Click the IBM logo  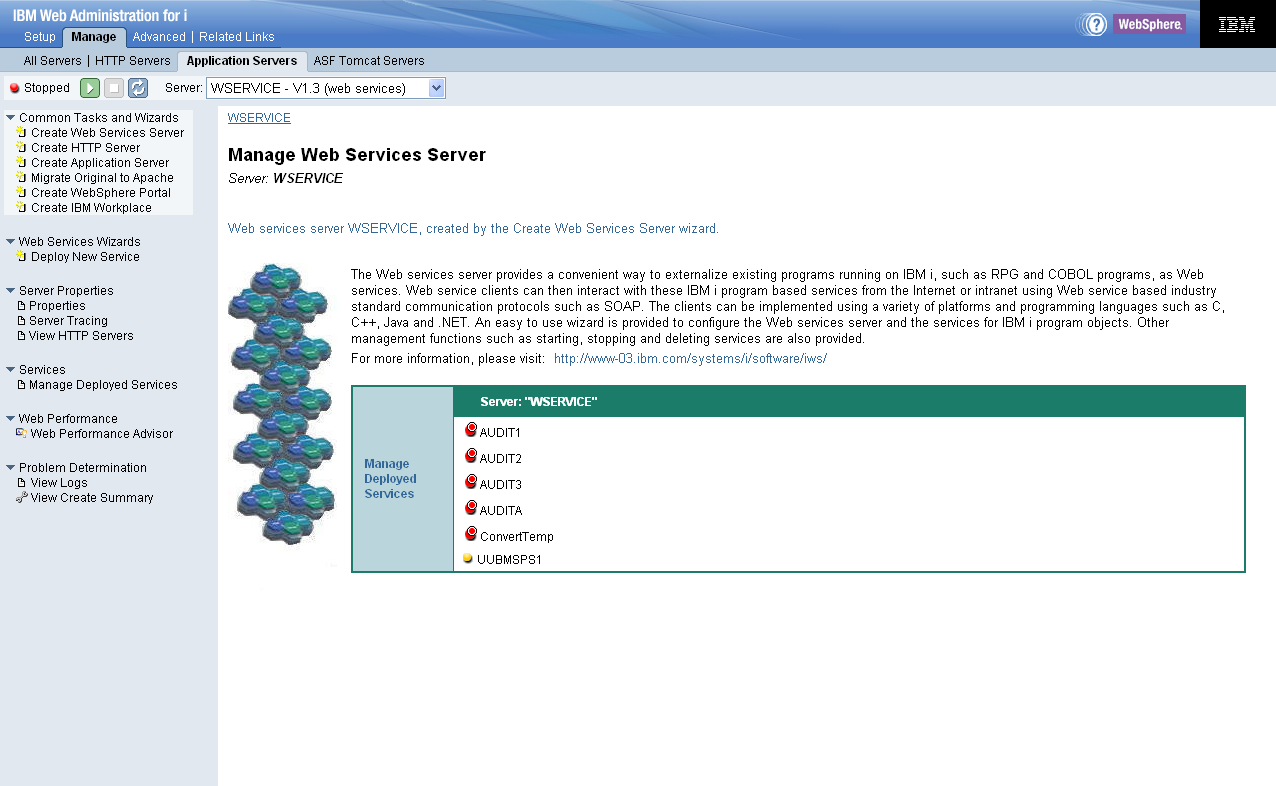pyautogui.click(x=1237, y=24)
